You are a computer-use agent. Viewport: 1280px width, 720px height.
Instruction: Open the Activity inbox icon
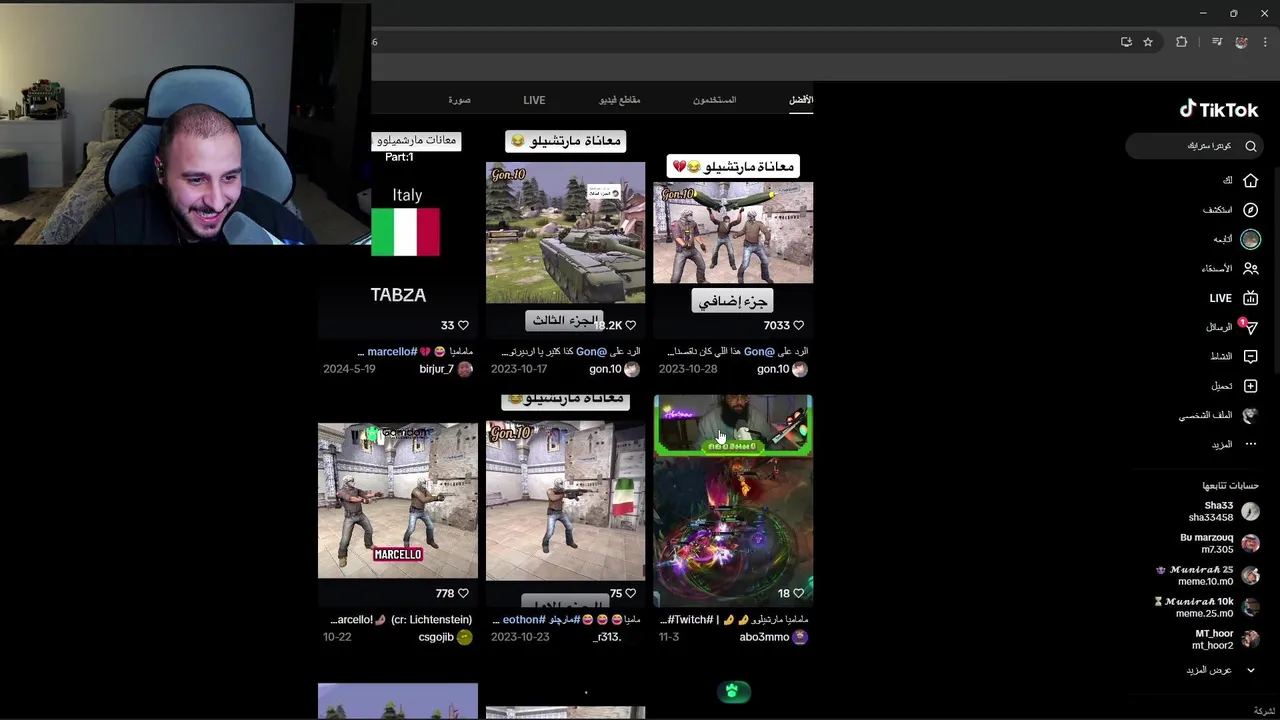(1250, 356)
